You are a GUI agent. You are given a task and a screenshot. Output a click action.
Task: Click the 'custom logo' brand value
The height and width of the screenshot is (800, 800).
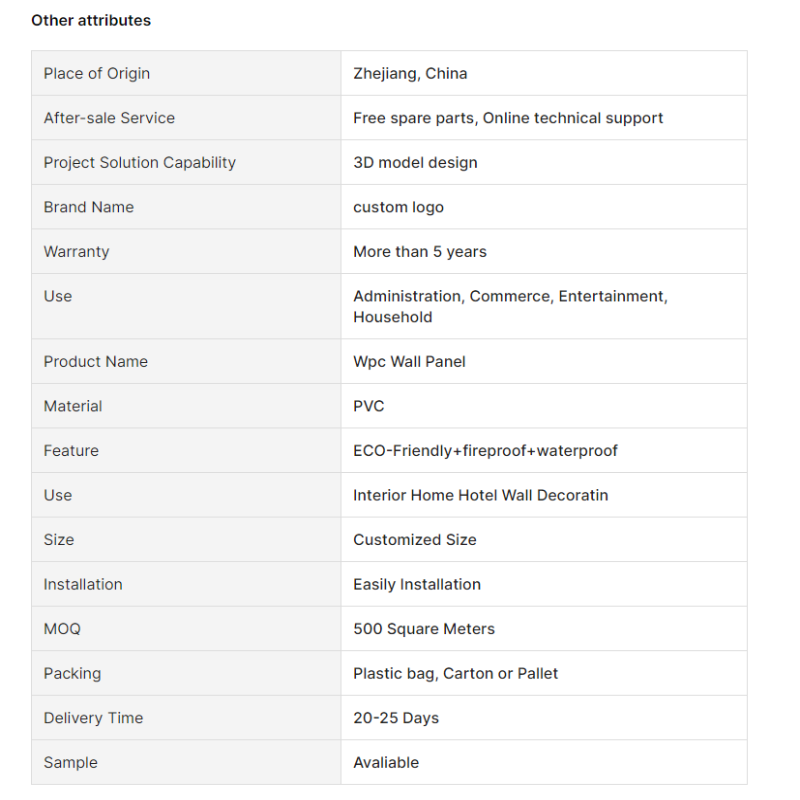398,207
